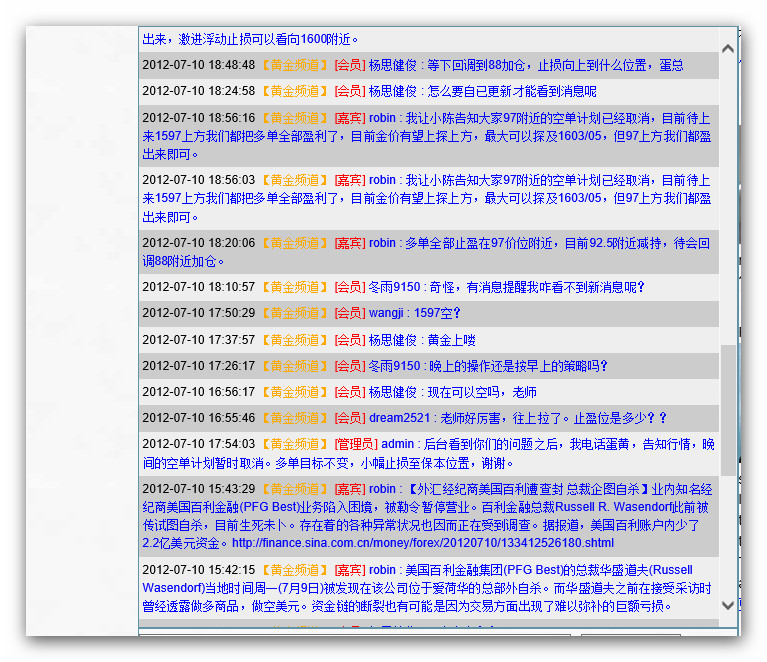Click 杨思健俊 username in 黄金上喽 message
The width and height of the screenshot is (767, 662).
393,340
